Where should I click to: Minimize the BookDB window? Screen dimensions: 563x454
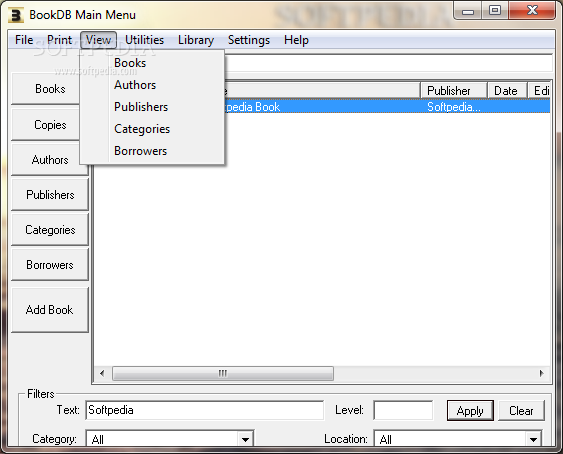coord(468,11)
